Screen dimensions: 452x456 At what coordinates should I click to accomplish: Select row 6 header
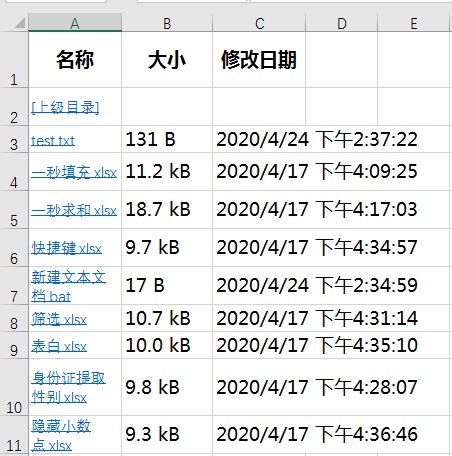coord(14,248)
